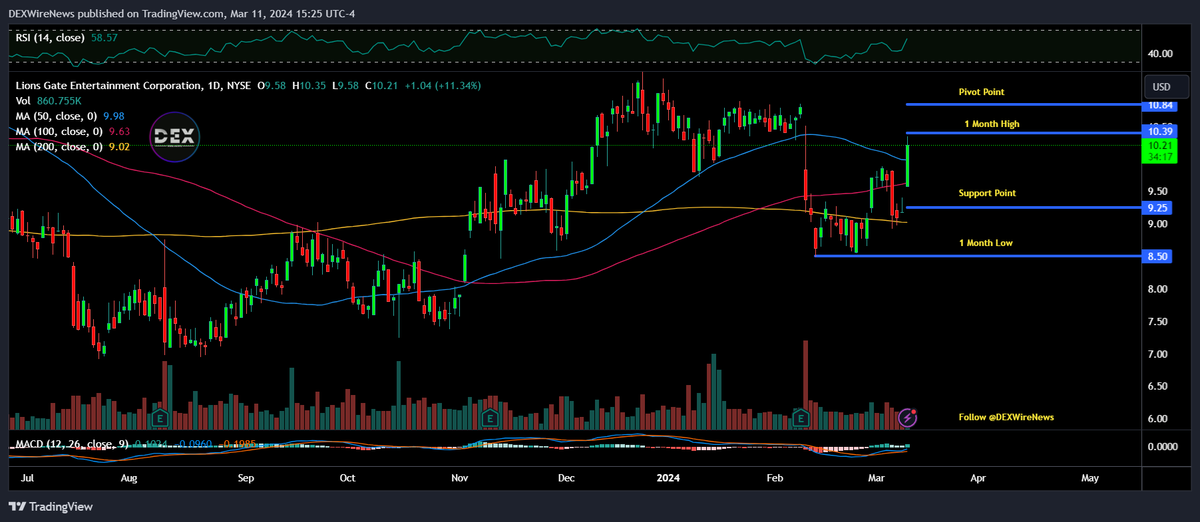This screenshot has width=1200, height=522.
Task: Click the 7.00 price scale value
Action: click(1159, 354)
